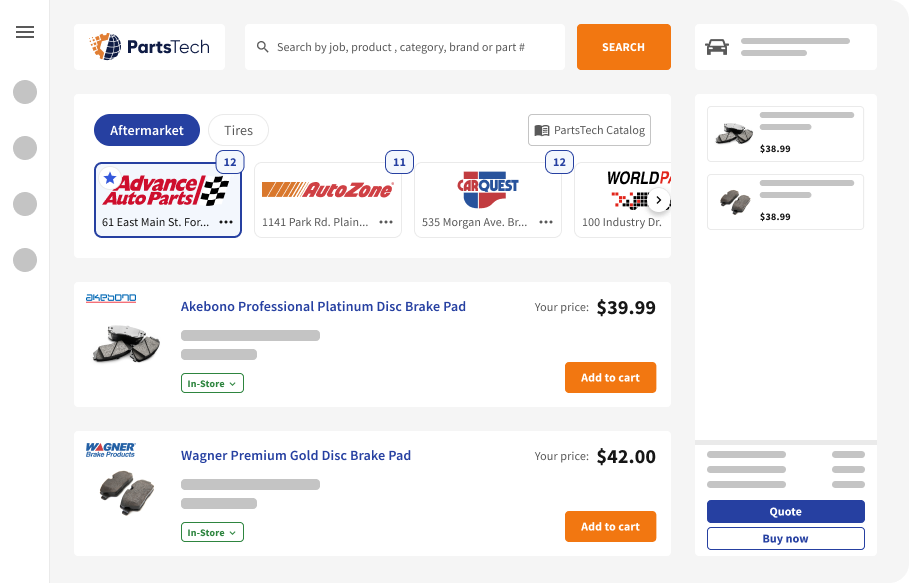Expand In-Store dropdown for Wagner pad
Viewport: 909px width, 583px height.
pos(212,532)
